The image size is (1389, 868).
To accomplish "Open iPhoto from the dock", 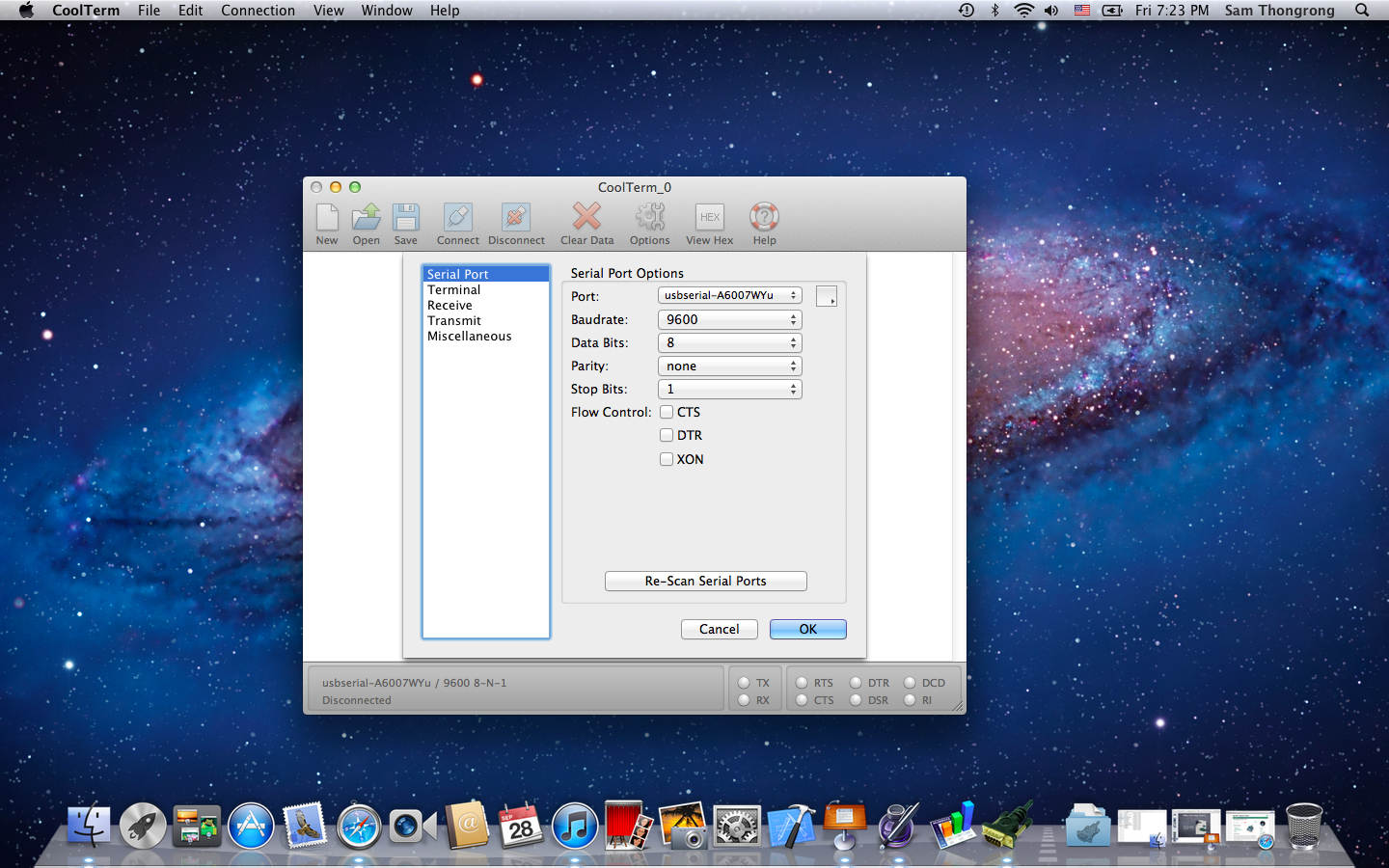I will click(683, 827).
